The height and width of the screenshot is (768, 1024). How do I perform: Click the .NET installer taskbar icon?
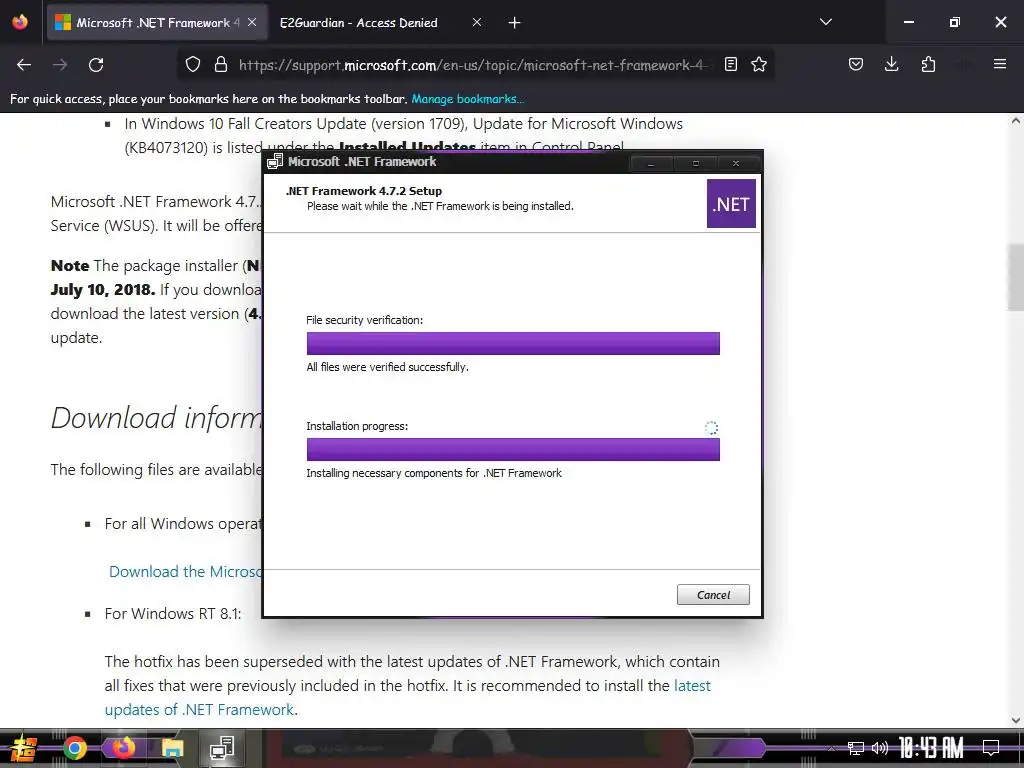click(222, 748)
